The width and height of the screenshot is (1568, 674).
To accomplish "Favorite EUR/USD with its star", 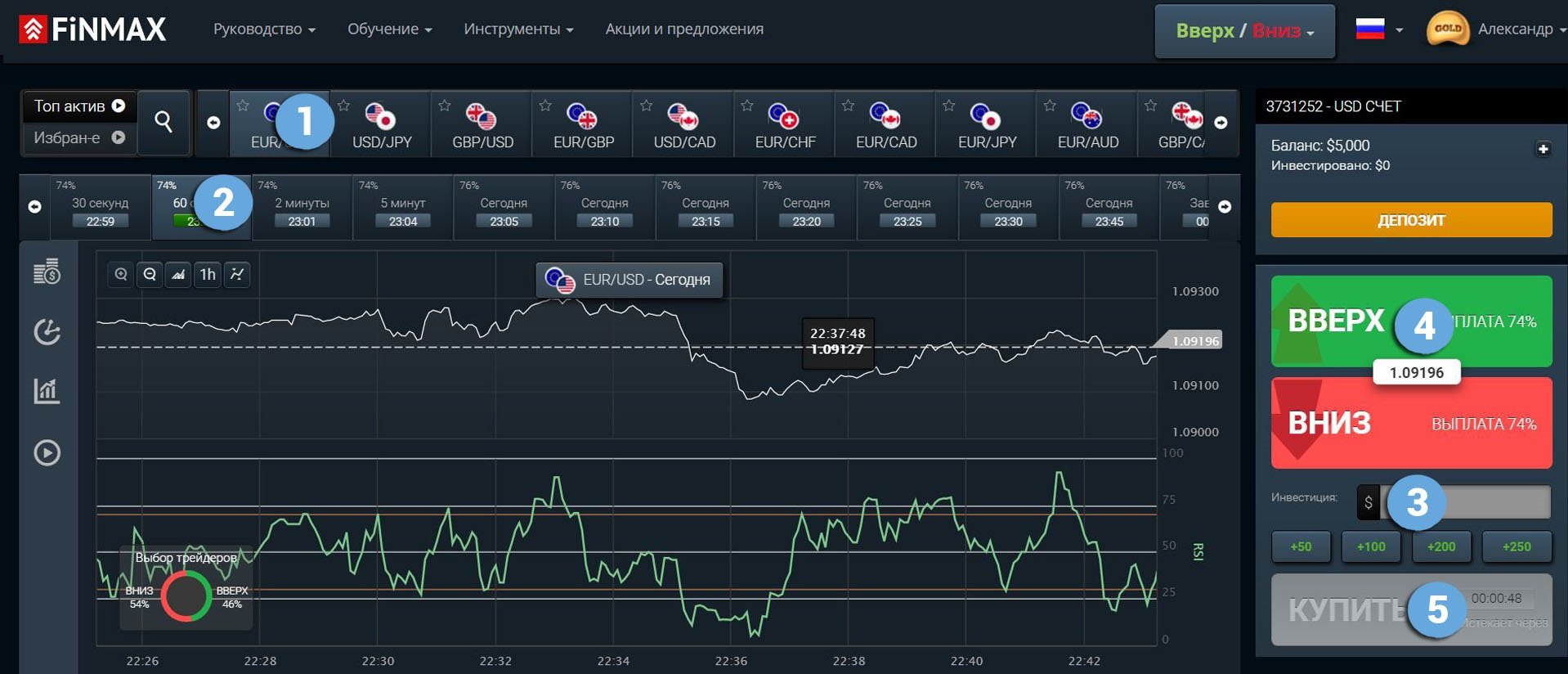I will (x=243, y=106).
